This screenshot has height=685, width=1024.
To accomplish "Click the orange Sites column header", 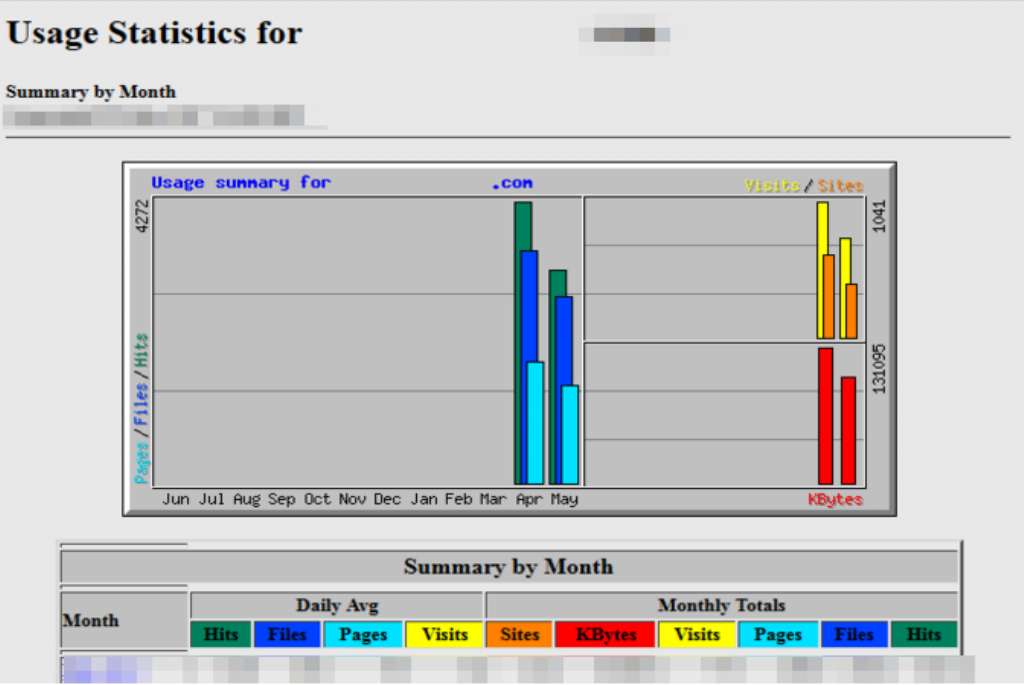I will coord(519,634).
